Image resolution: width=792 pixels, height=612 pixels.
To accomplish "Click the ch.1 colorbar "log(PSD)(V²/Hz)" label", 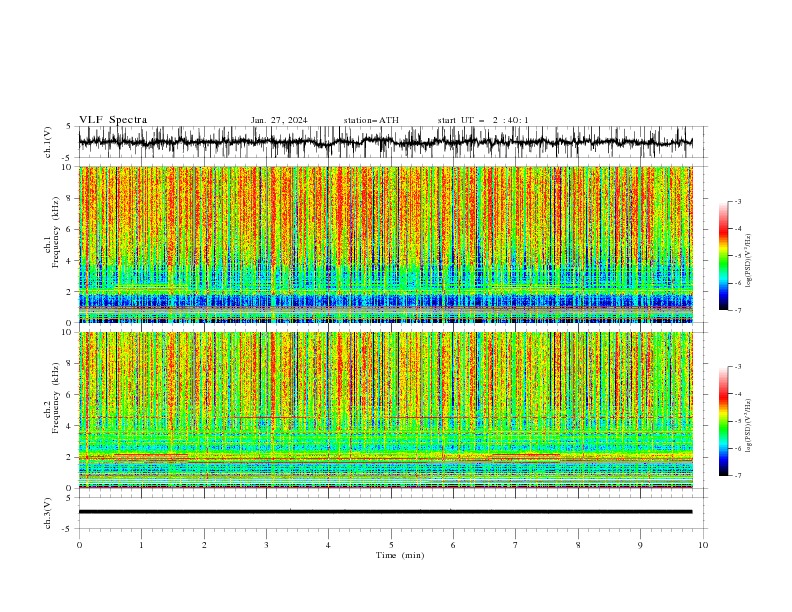I will click(x=749, y=261).
